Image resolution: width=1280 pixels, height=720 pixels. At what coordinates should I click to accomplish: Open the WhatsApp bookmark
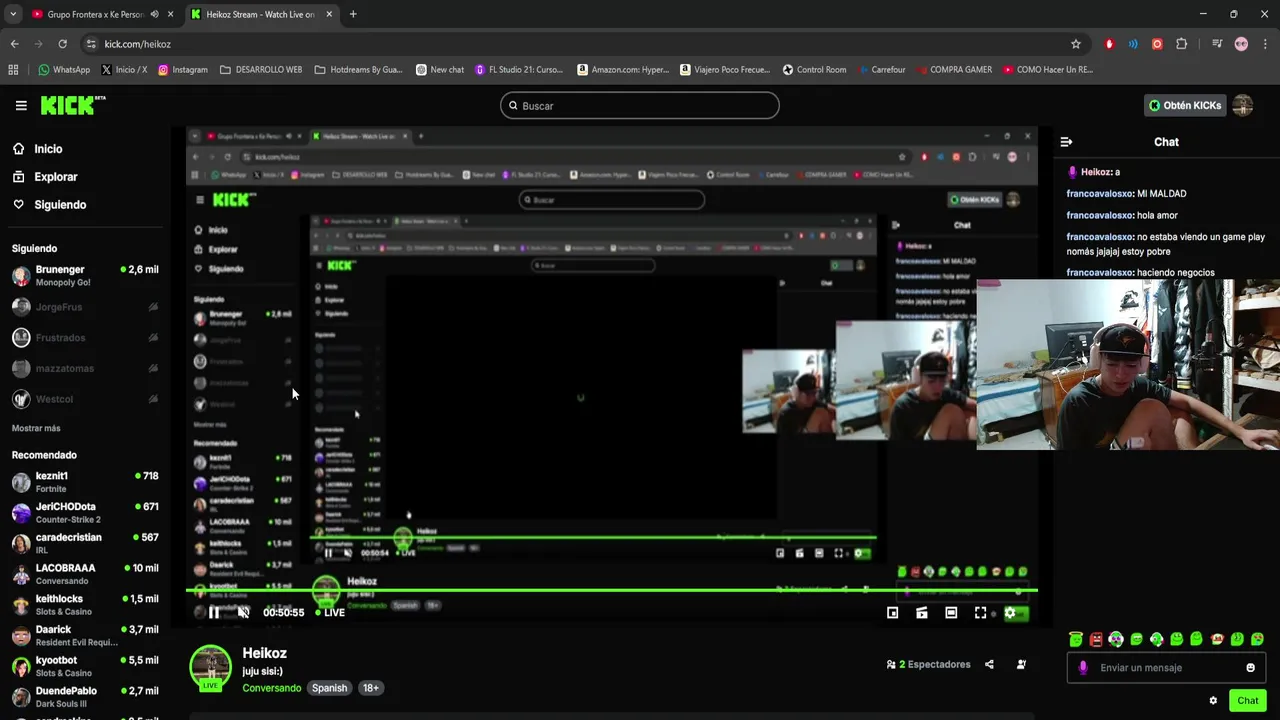click(64, 70)
